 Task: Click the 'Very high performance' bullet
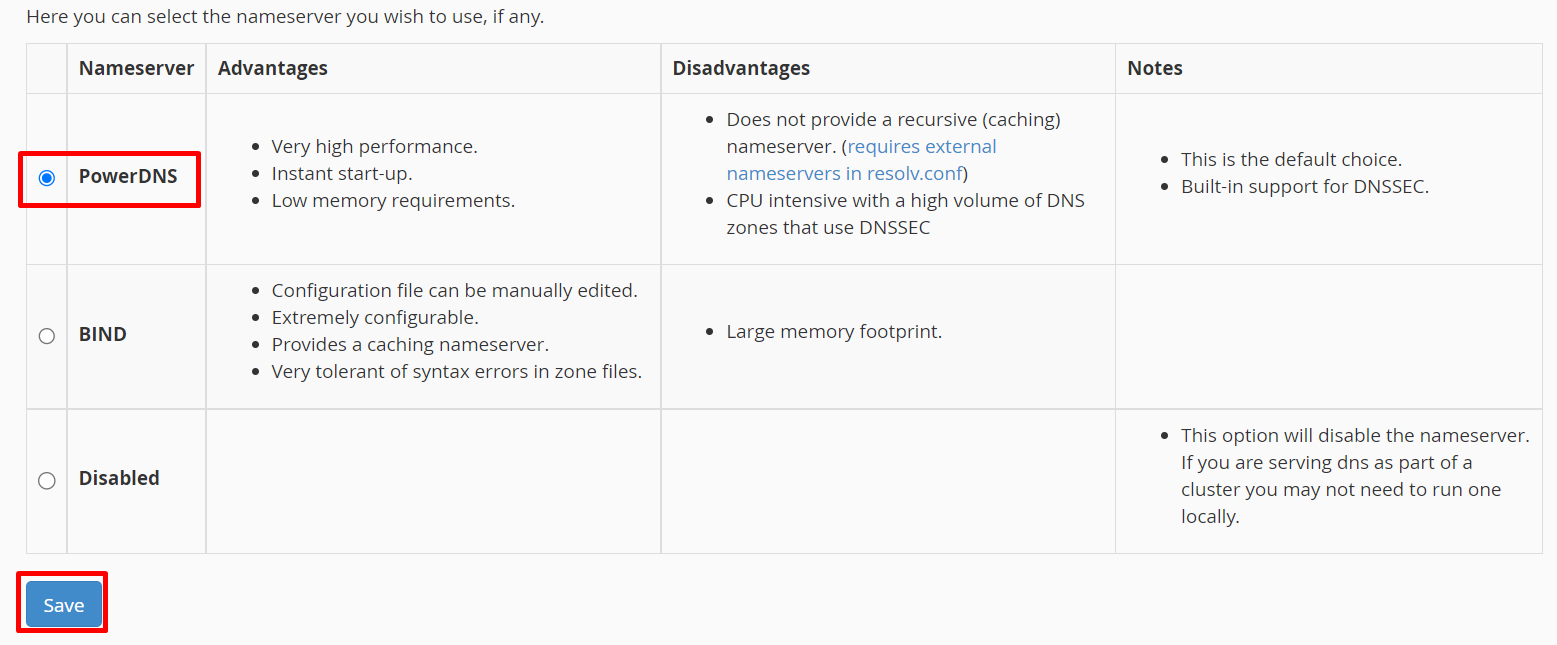pyautogui.click(x=375, y=146)
